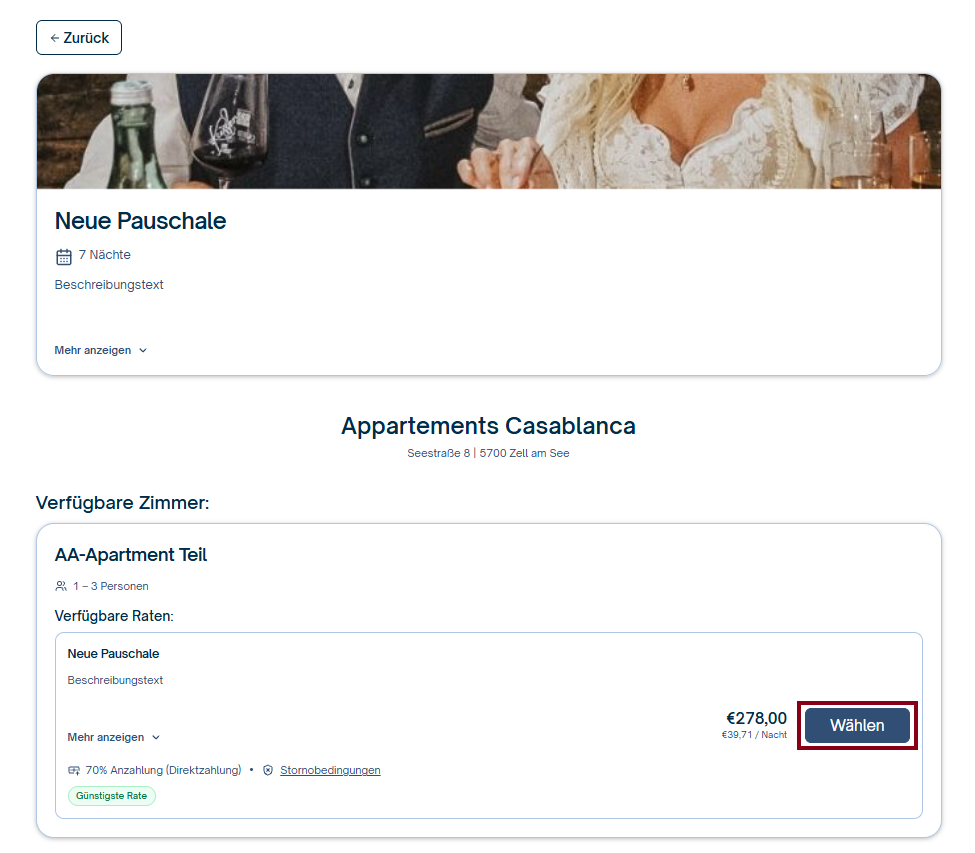975x853 pixels.
Task: Click the Appartements Casablanca heading
Action: tap(488, 426)
